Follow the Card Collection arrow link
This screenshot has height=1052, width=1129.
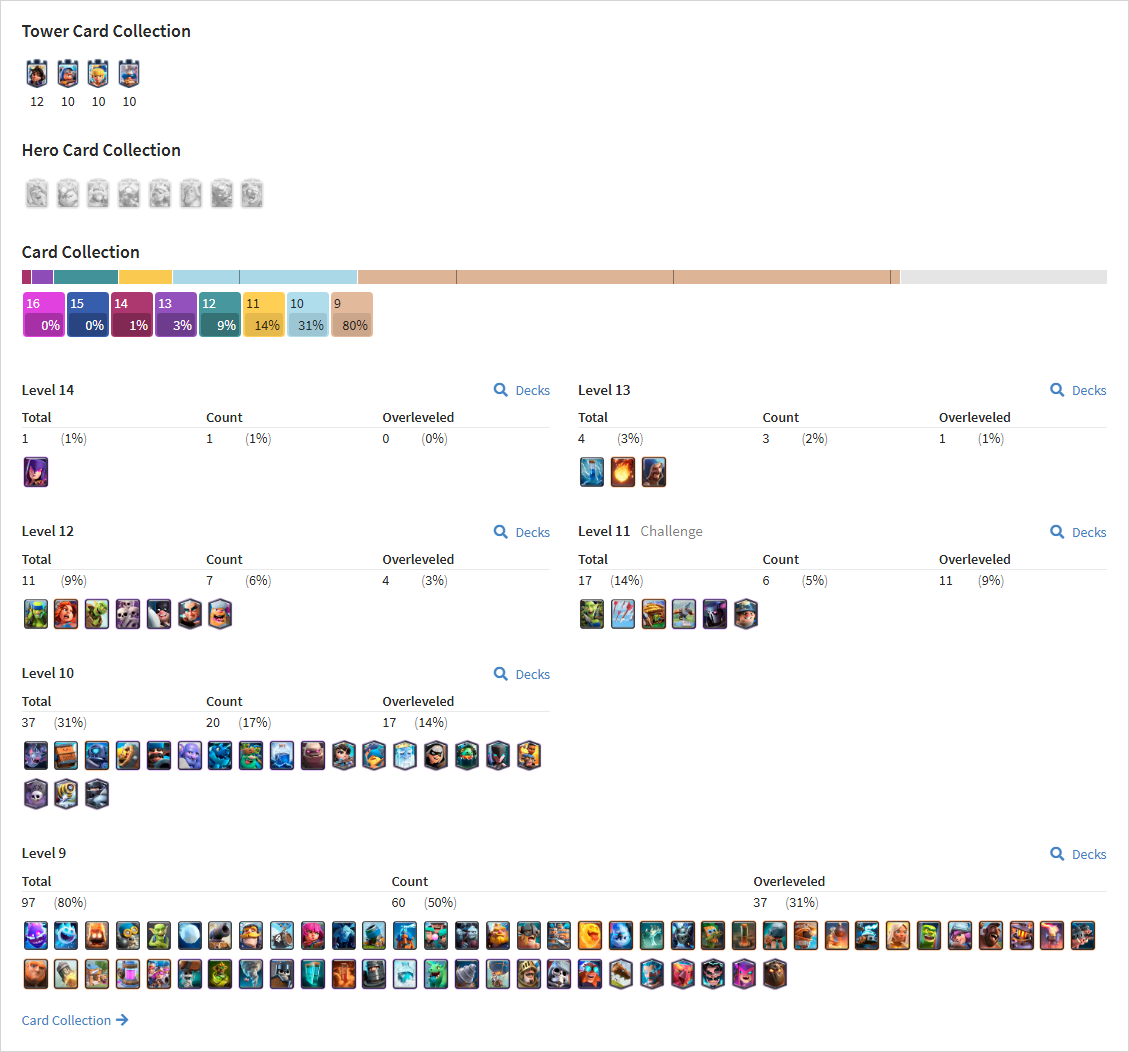(x=75, y=1020)
